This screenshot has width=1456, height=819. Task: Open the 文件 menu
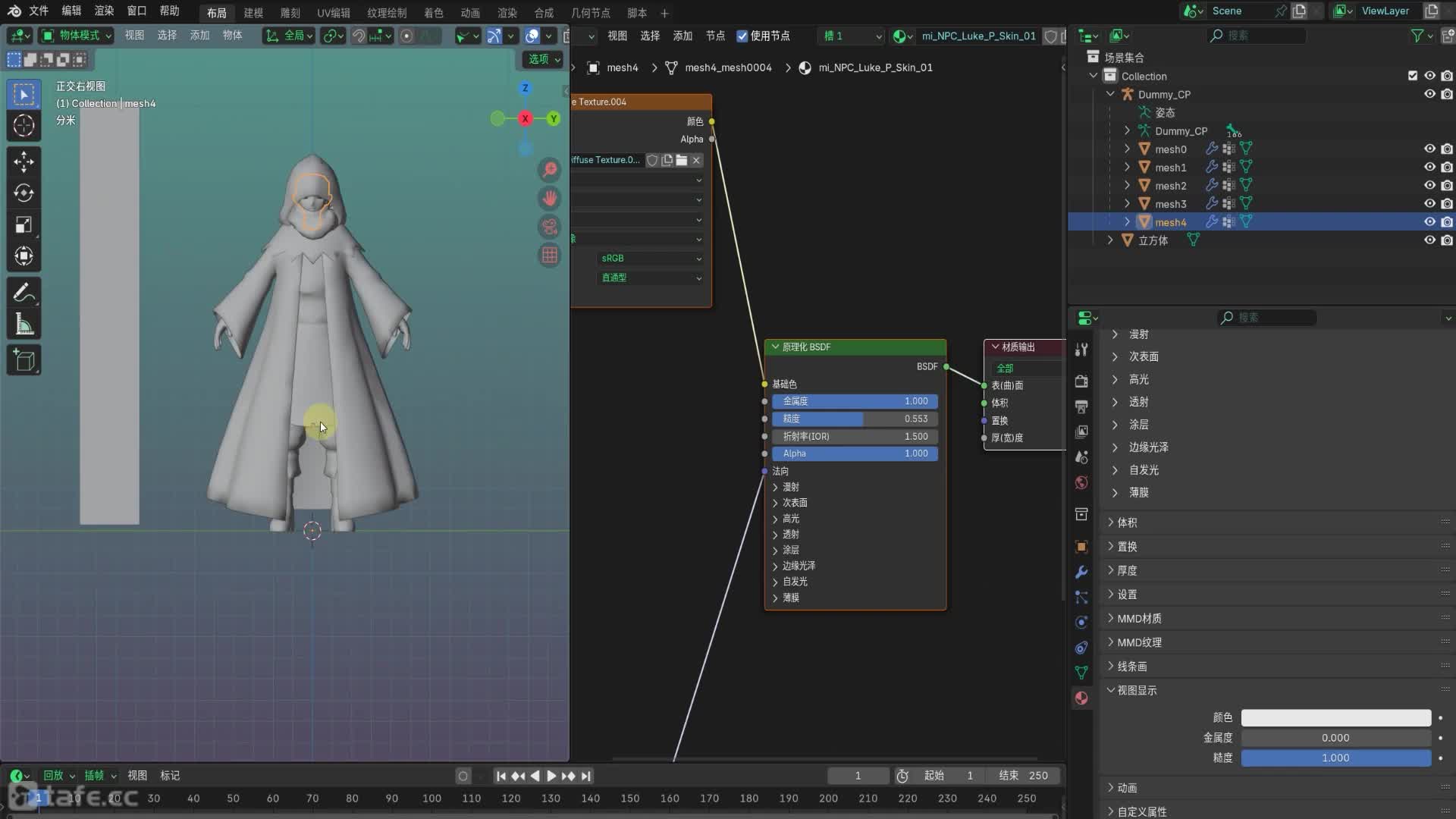(39, 11)
